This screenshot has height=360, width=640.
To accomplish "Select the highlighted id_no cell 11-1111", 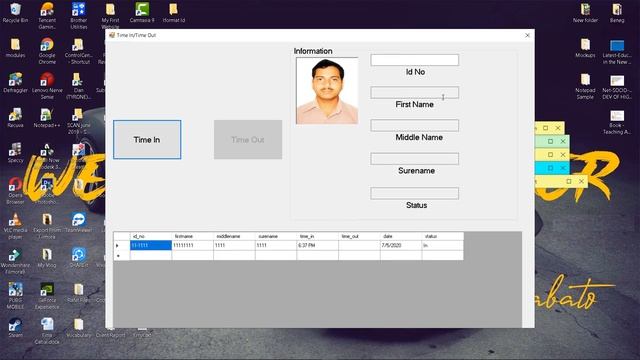I will click(151, 245).
